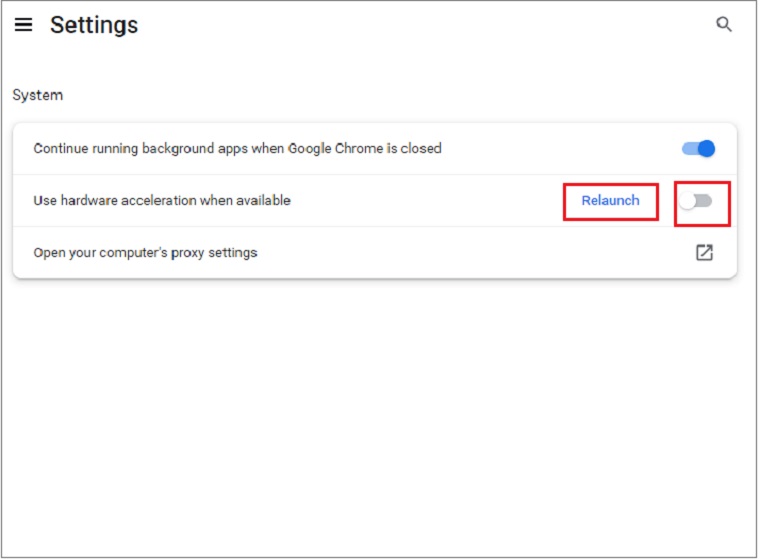Image resolution: width=760 pixels, height=559 pixels.
Task: Open the hamburger main menu
Action: tap(23, 25)
